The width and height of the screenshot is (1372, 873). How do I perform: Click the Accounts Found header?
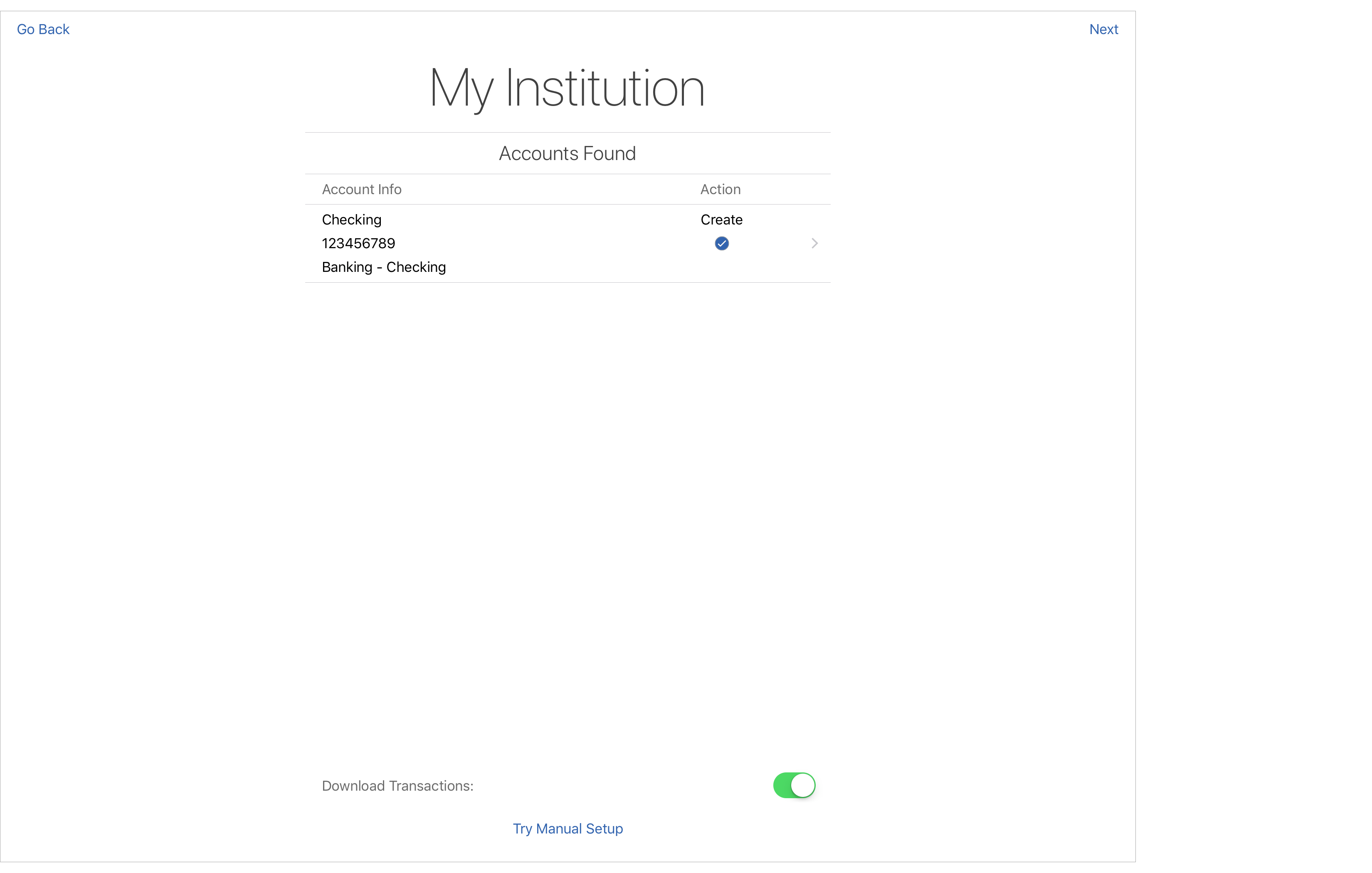click(567, 153)
